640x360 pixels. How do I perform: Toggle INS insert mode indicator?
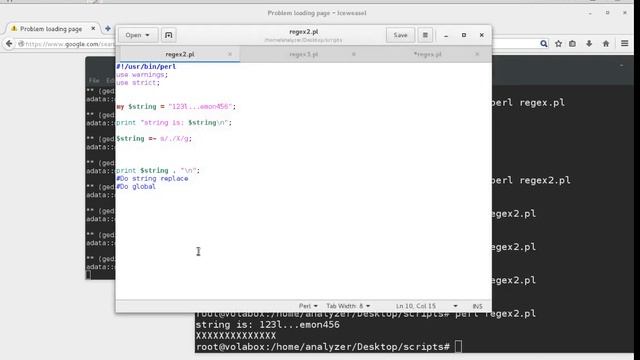tap(477, 306)
